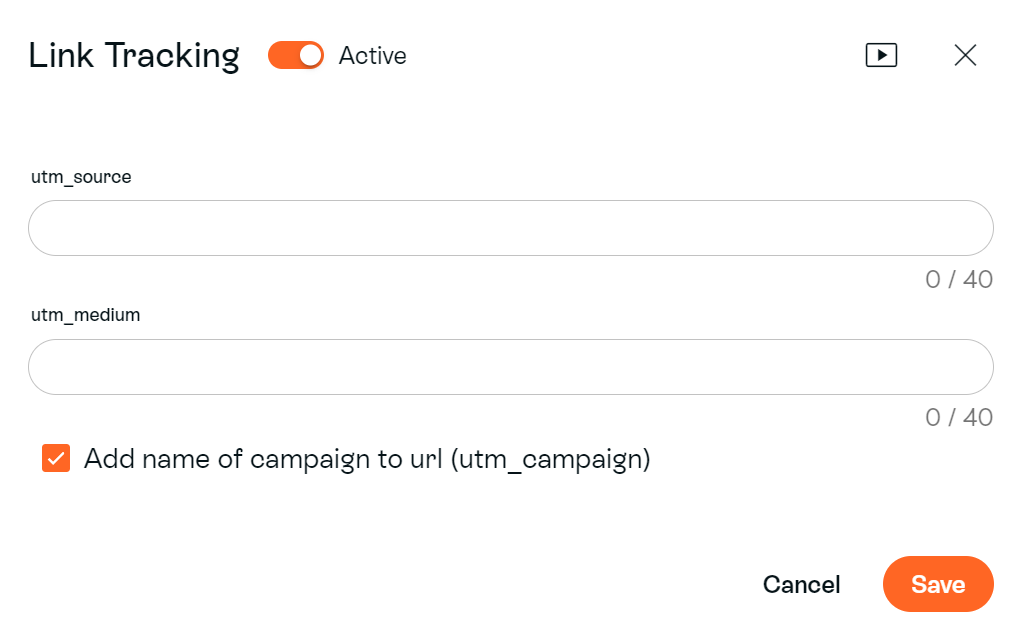1024x634 pixels.
Task: Select the "Add name of campaign to url" label
Action: pyautogui.click(x=367, y=459)
